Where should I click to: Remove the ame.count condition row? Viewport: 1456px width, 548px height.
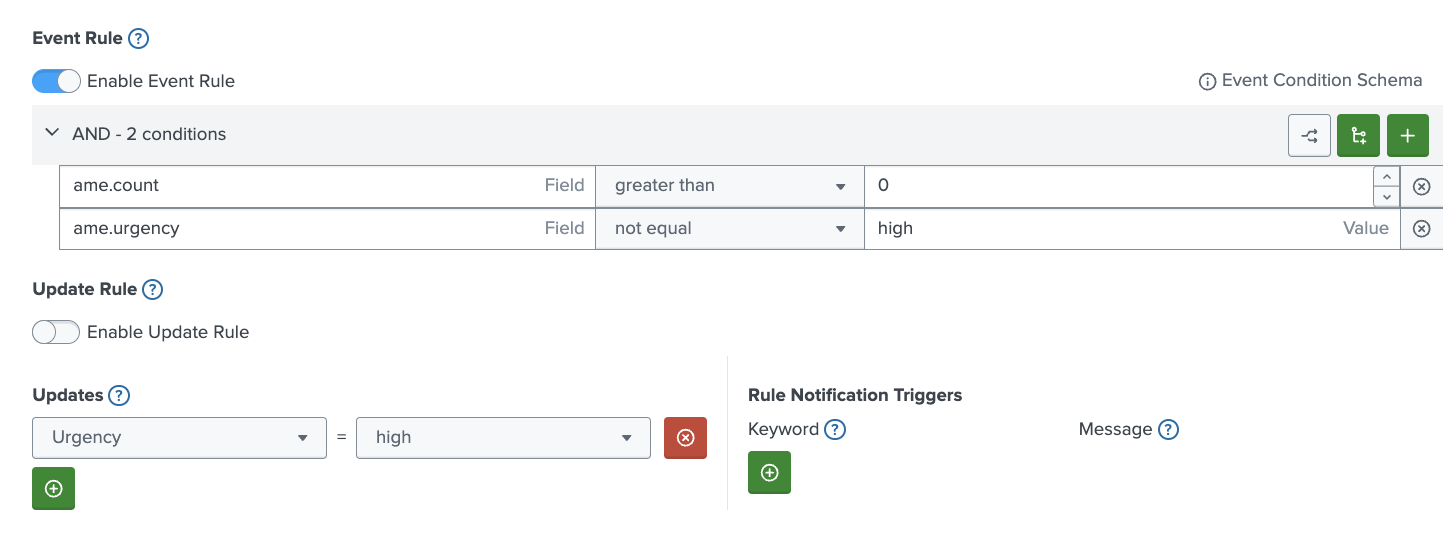(1421, 186)
